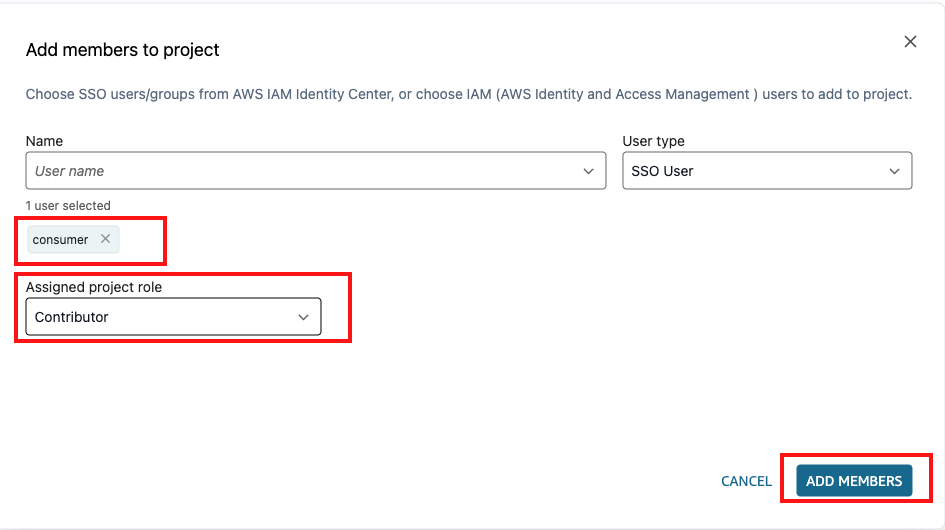
Task: Click the "Assigned project role" label
Action: click(x=94, y=287)
